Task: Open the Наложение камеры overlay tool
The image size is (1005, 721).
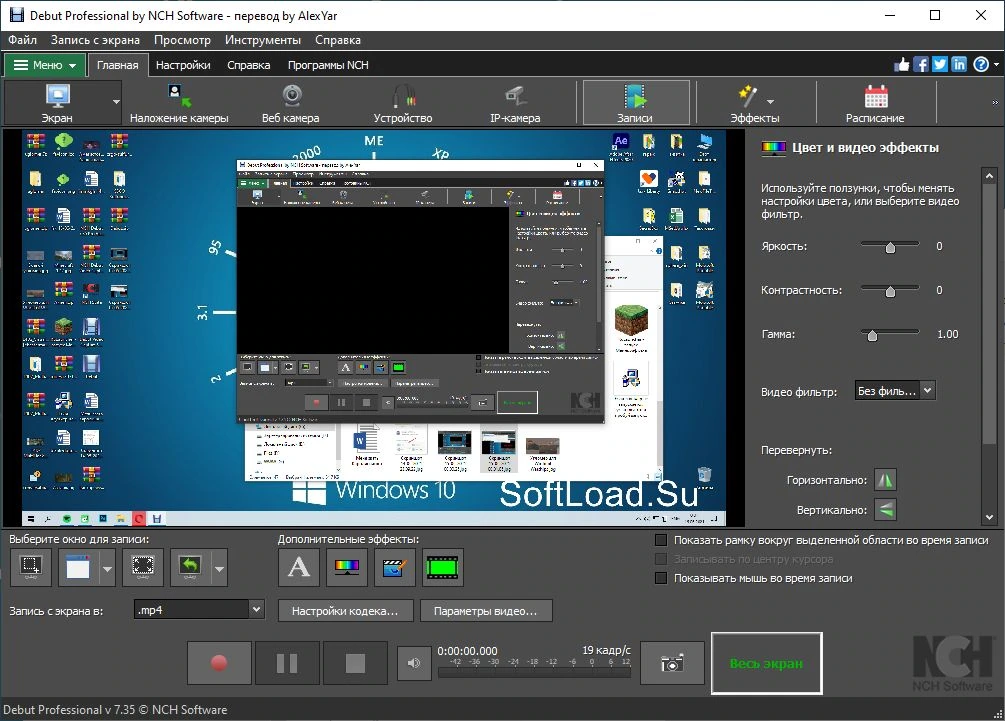Action: (x=179, y=103)
